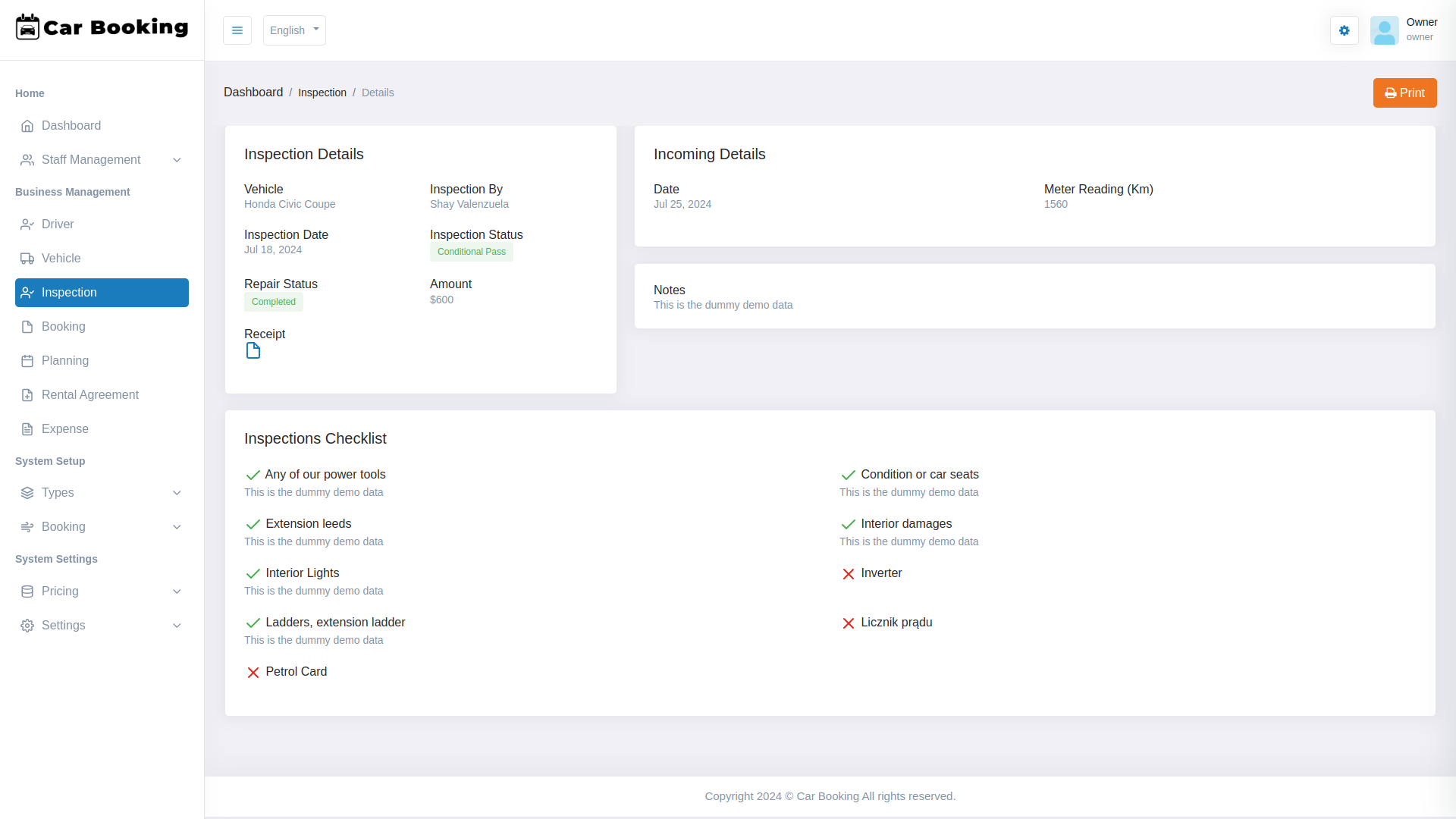1456x819 pixels.
Task: Open Rental Agreement in the sidebar
Action: (x=89, y=395)
